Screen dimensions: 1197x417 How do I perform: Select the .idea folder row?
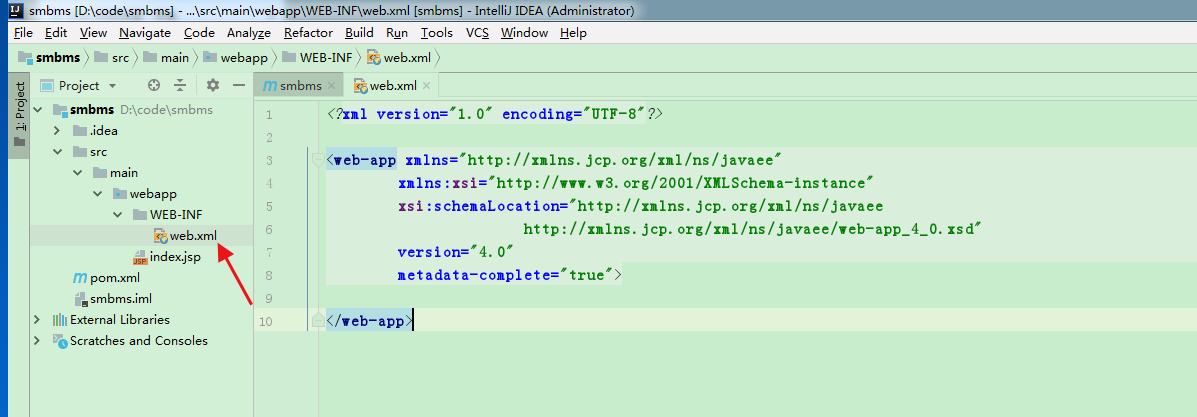pyautogui.click(x=142, y=131)
